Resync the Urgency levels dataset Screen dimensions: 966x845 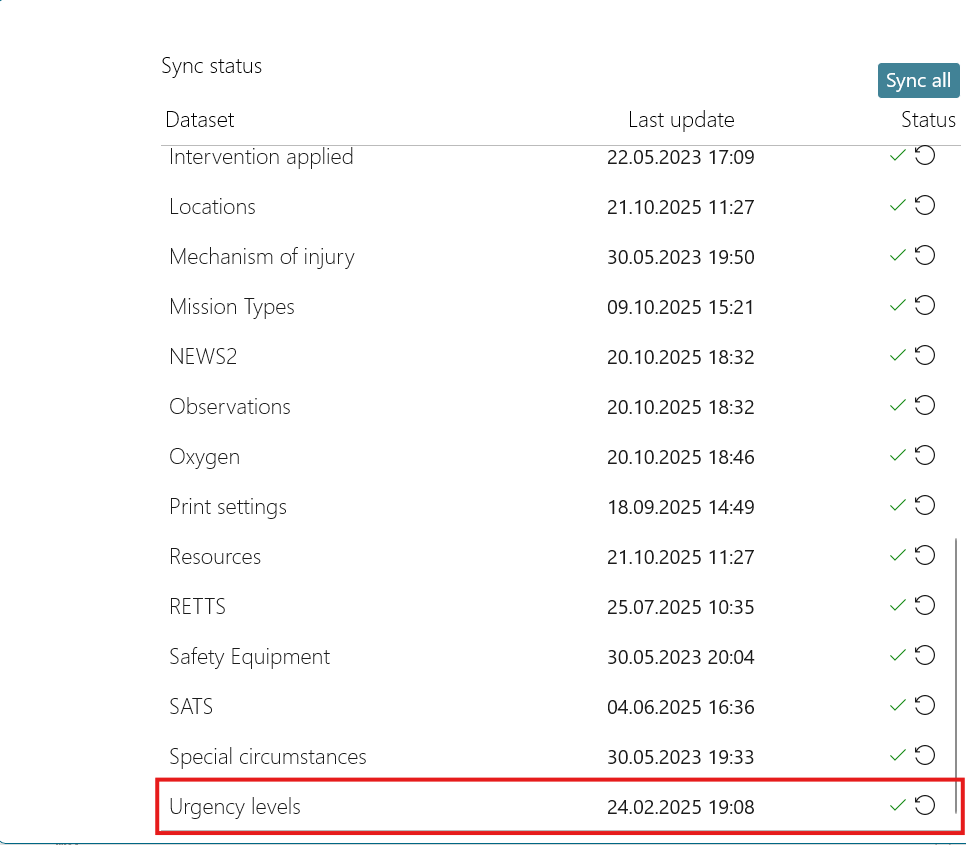click(x=925, y=806)
